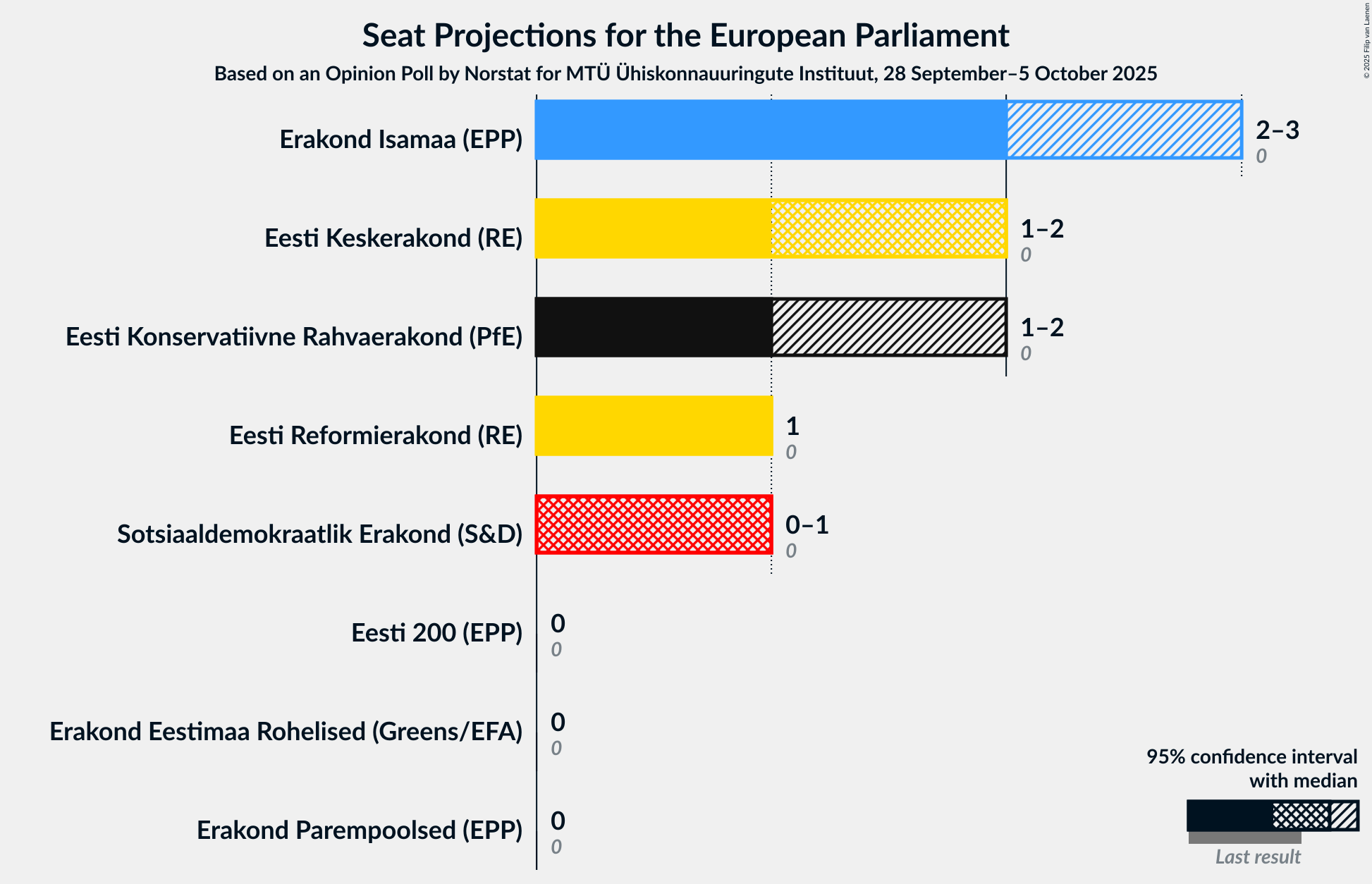Click the chart title about Seat Projections
Image resolution: width=1372 pixels, height=884 pixels.
coord(685,35)
